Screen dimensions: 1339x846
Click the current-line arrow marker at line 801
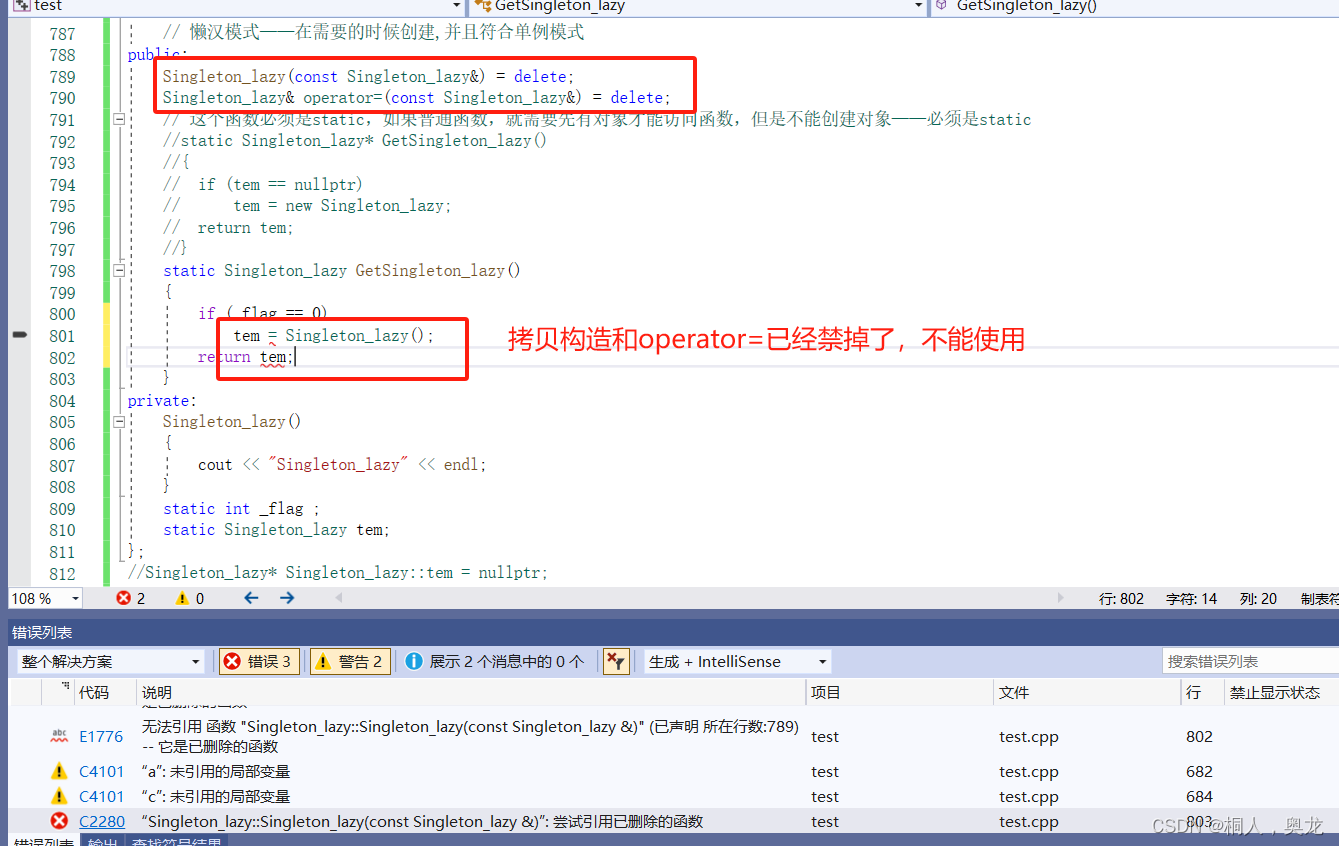tap(19, 336)
